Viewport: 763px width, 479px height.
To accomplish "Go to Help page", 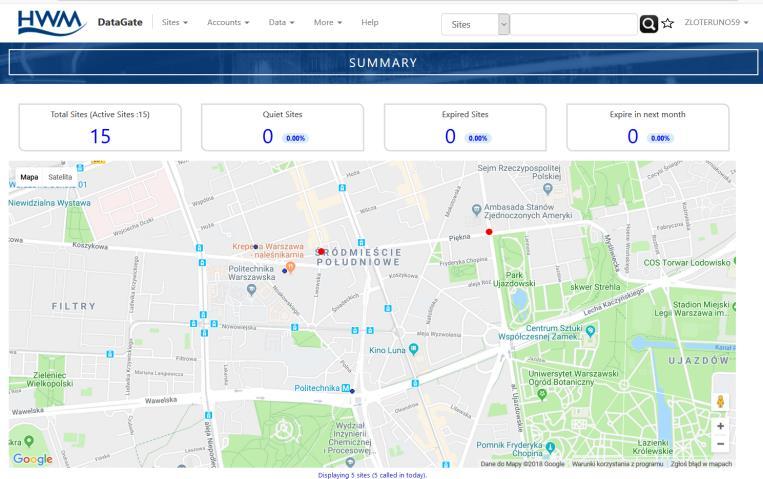I will tap(369, 22).
